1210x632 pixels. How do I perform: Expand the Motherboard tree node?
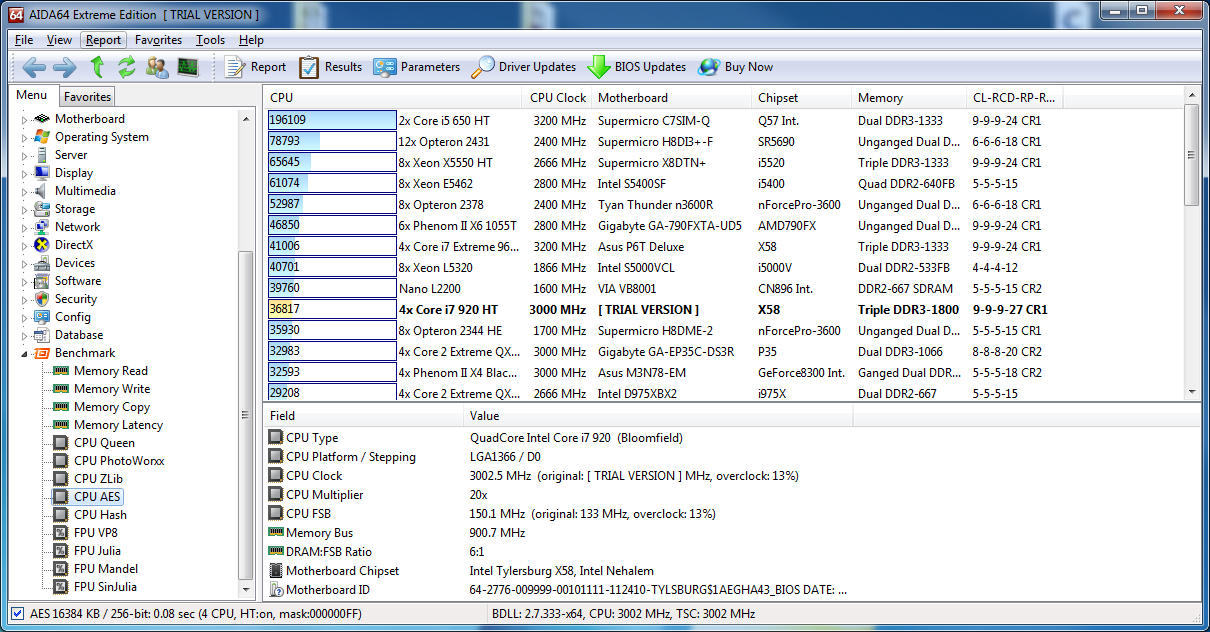(x=25, y=119)
